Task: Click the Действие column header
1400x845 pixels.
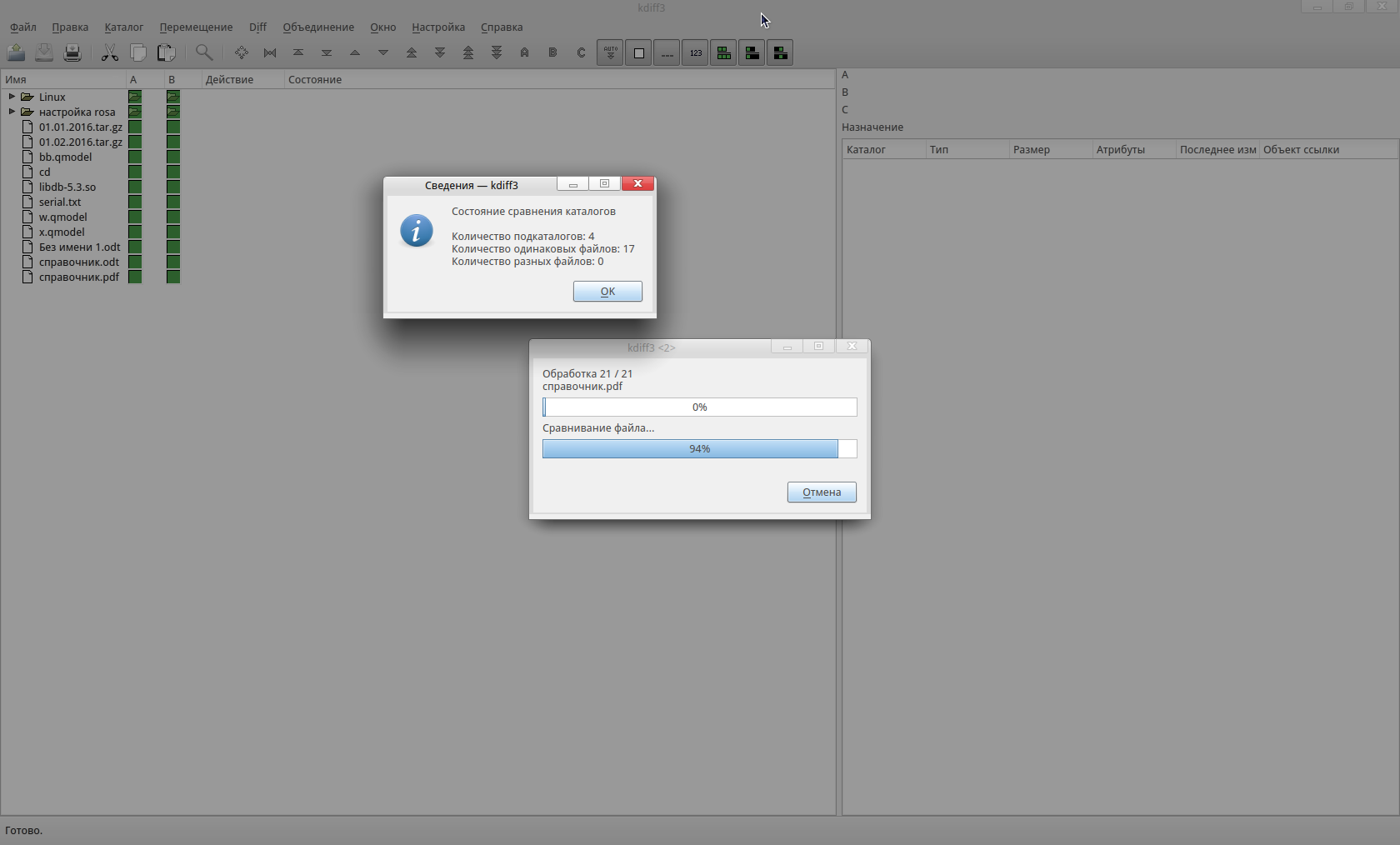Action: pos(242,80)
